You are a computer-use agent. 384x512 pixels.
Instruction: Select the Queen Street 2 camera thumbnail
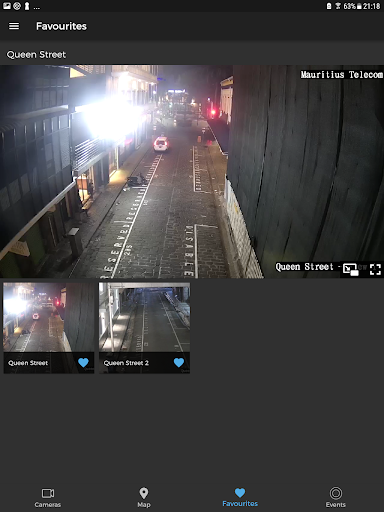pos(145,317)
